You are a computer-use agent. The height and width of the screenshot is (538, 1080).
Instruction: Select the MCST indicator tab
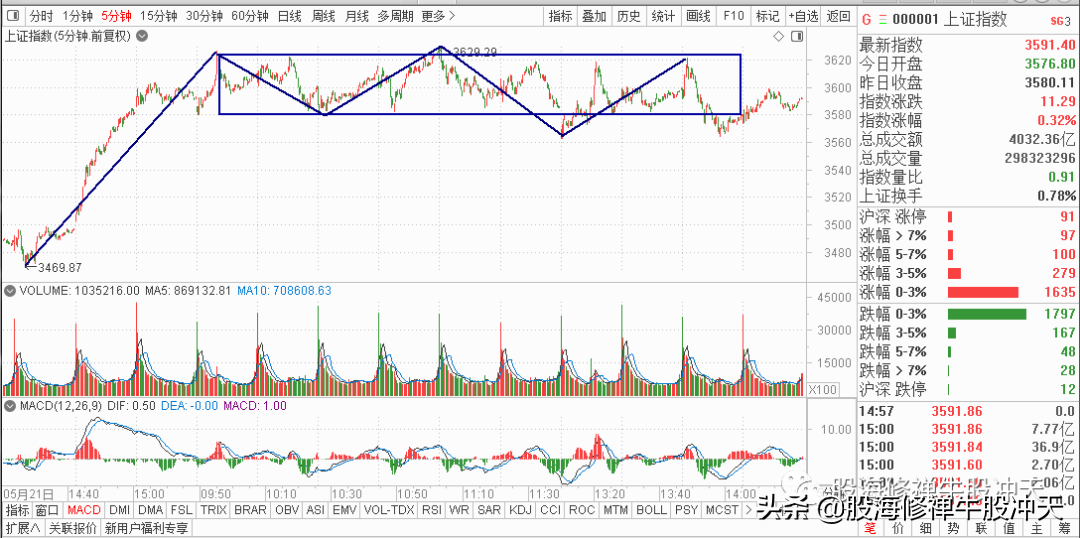coord(722,510)
